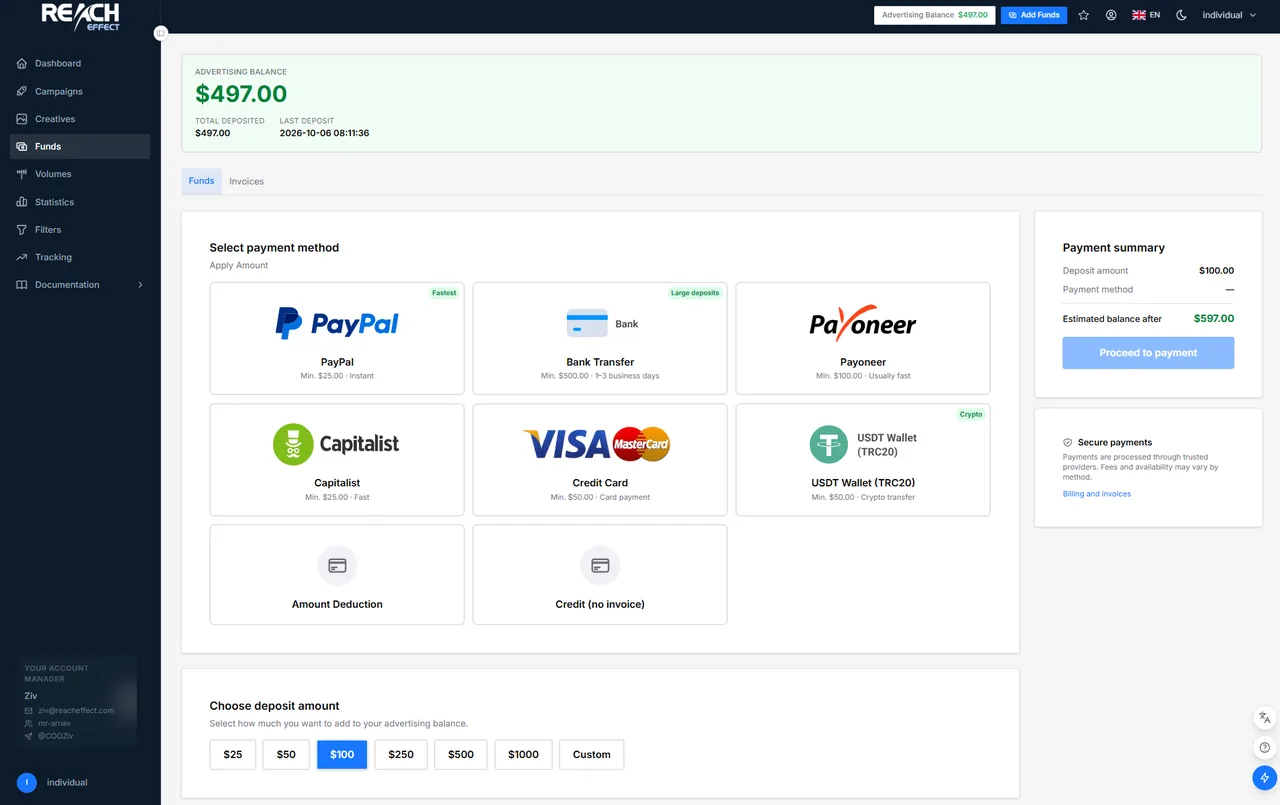The height and width of the screenshot is (805, 1280).
Task: Open the user profile icon in header
Action: (1111, 15)
